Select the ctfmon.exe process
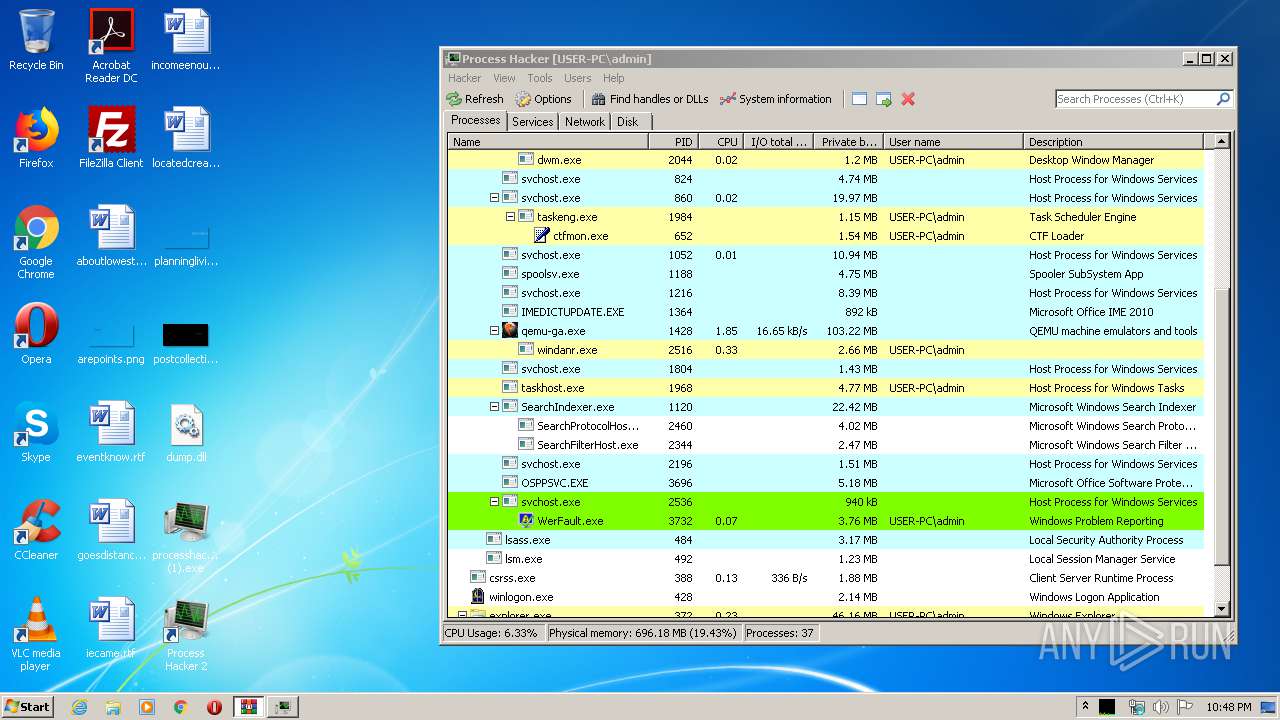1280x720 pixels. (826, 236)
